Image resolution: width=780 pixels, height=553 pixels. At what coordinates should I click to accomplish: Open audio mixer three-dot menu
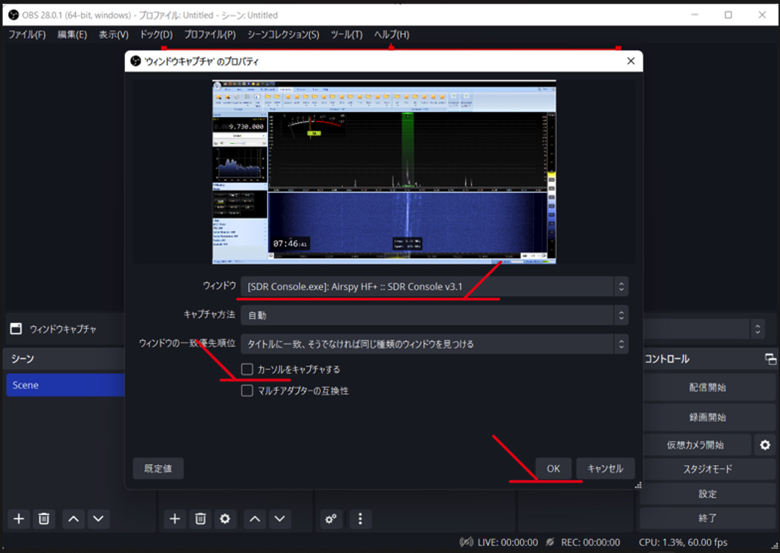click(x=360, y=519)
